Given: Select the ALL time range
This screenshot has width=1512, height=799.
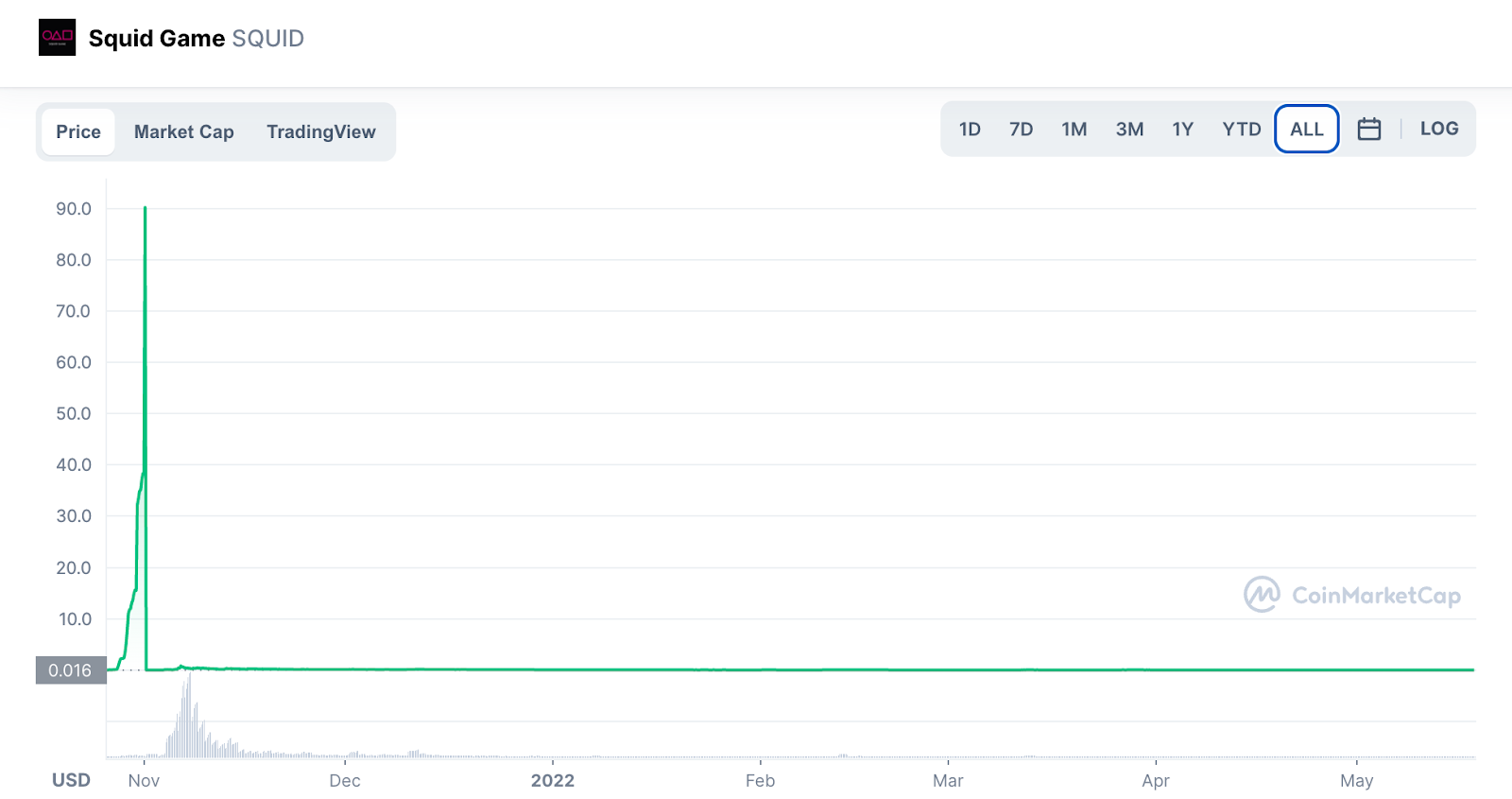Looking at the screenshot, I should (1307, 129).
